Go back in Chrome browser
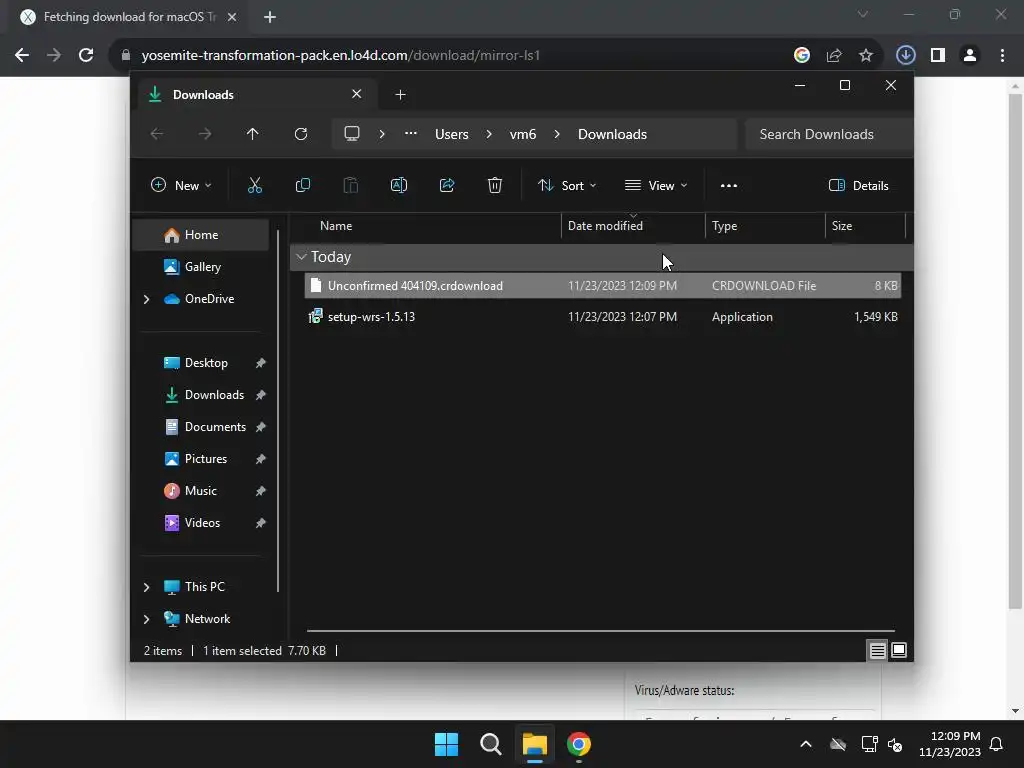1024x768 pixels. (22, 55)
